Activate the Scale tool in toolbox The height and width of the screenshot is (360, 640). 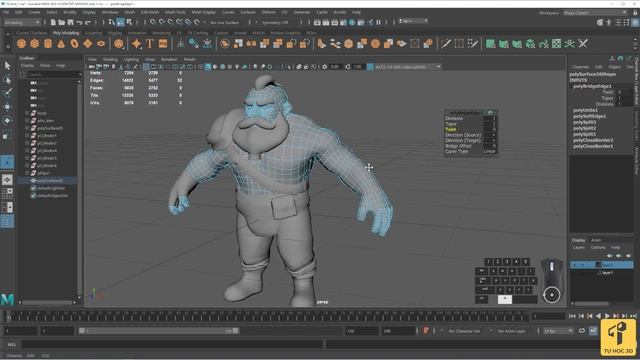(7, 135)
